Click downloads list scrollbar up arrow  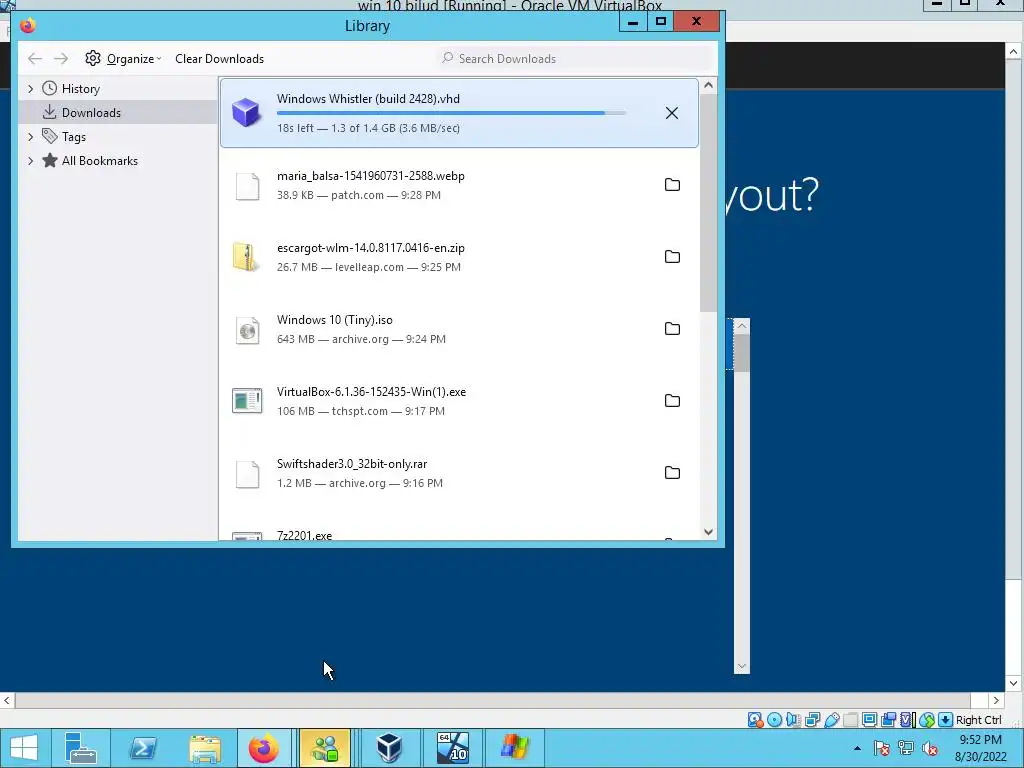point(708,86)
